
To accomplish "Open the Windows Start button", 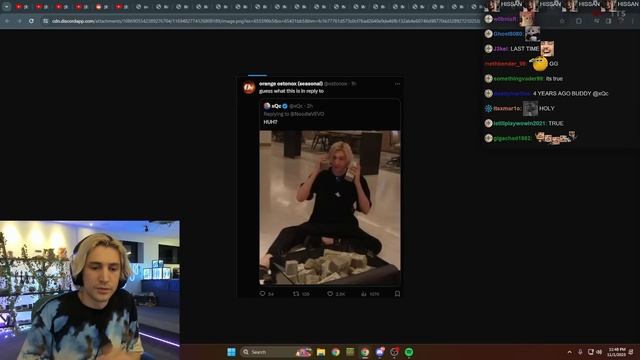I will coord(231,352).
